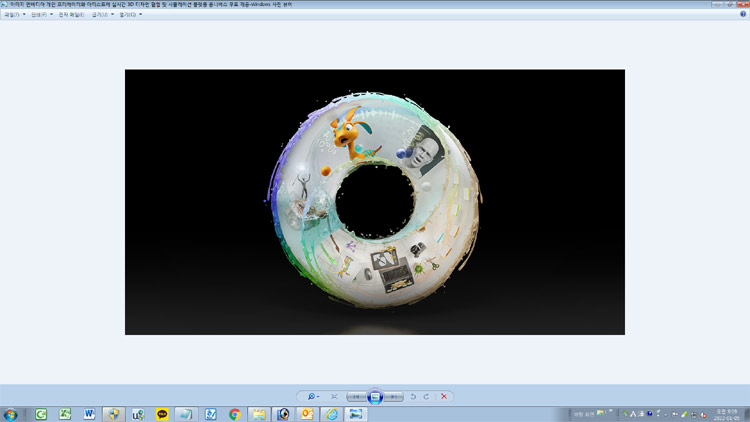The height and width of the screenshot is (422, 750).
Task: Open the notepad-like app in taskbar
Action: 186,414
